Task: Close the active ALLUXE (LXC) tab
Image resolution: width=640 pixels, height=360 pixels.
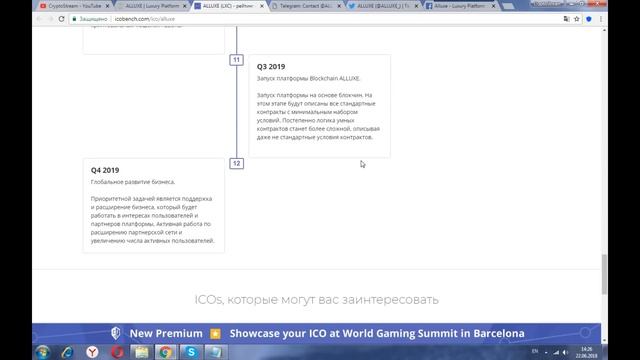Action: tap(262, 6)
